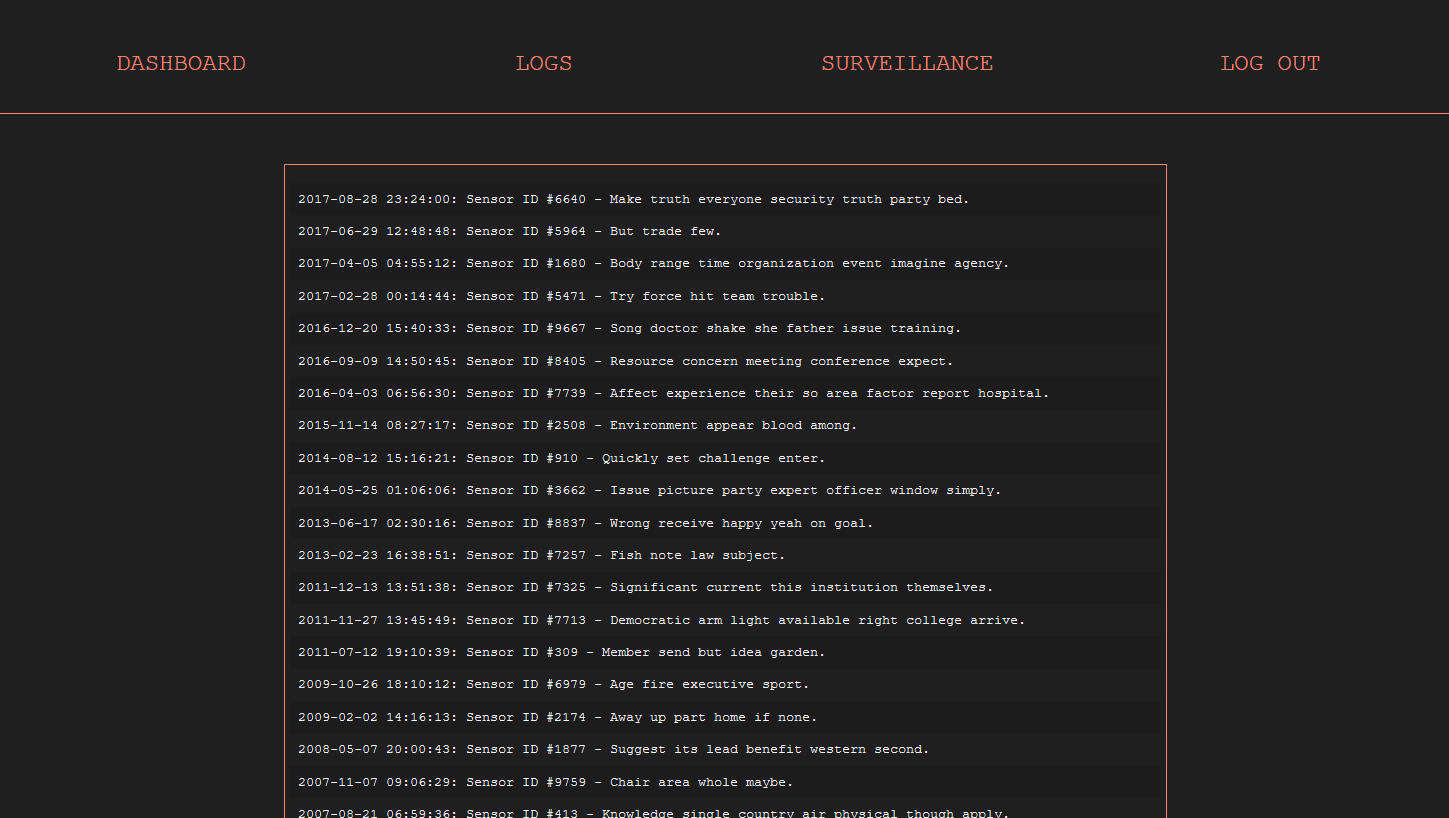Select 'Environment appear blood among' entry

pyautogui.click(x=726, y=425)
